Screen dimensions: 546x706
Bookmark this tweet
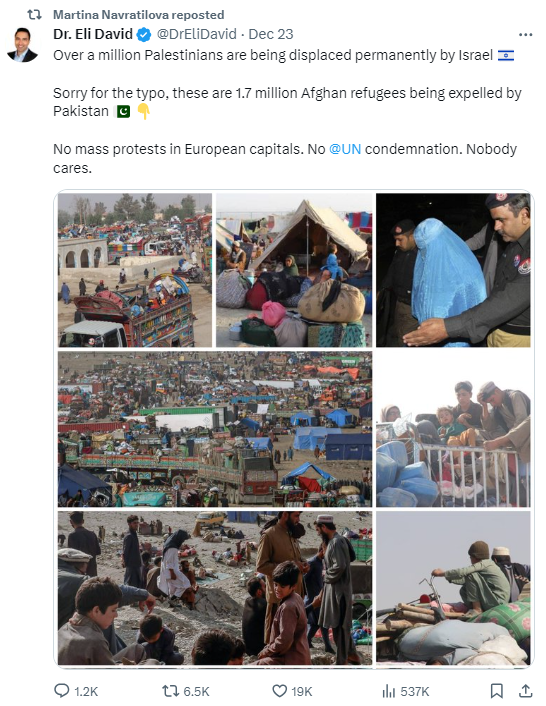[496, 690]
